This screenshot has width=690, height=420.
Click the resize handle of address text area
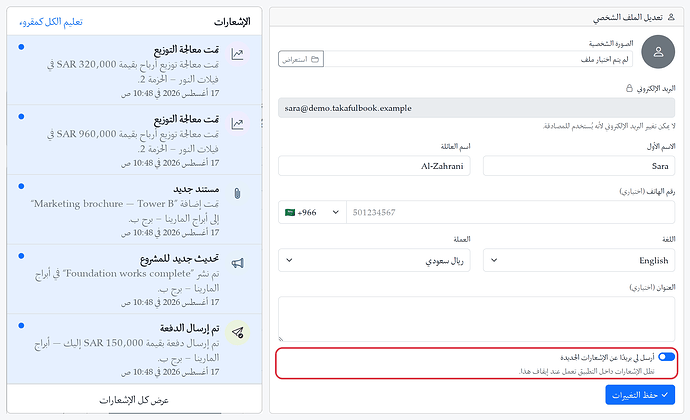click(x=281, y=339)
